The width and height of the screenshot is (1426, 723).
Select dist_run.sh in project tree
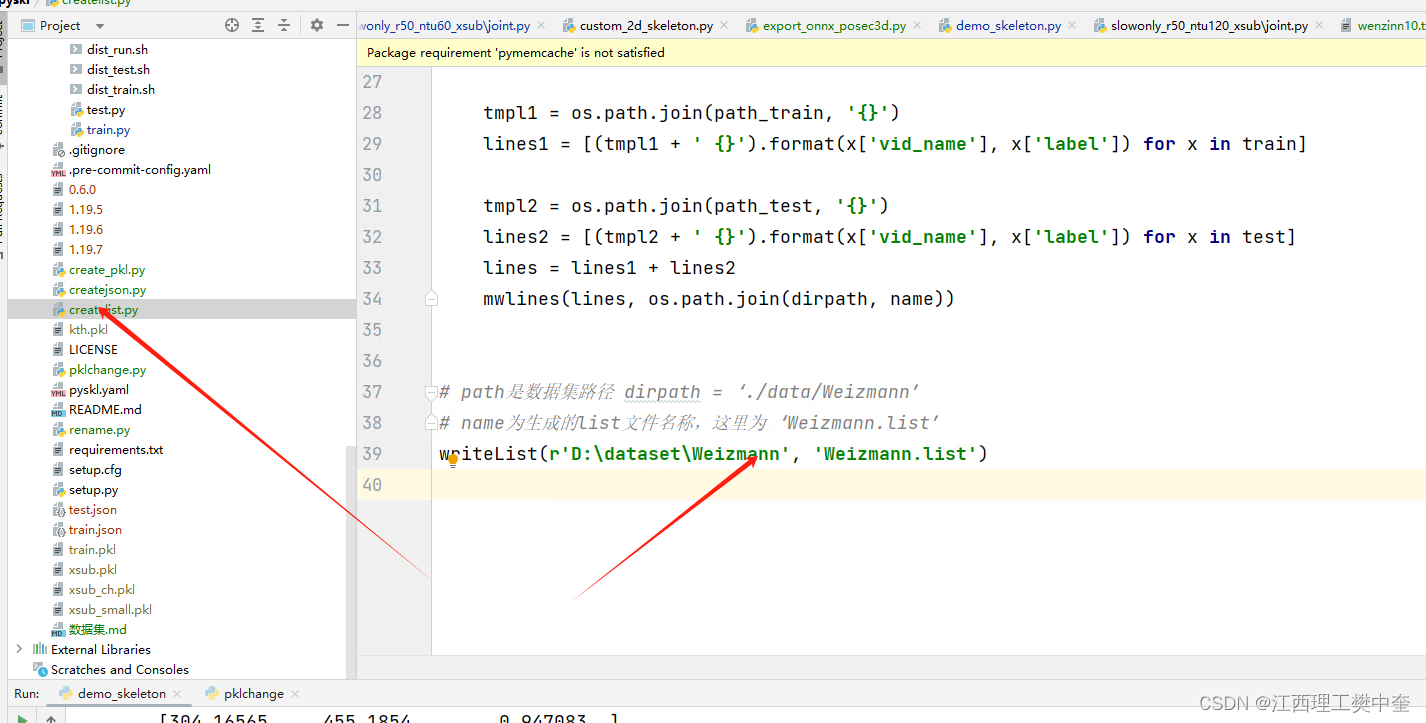117,50
